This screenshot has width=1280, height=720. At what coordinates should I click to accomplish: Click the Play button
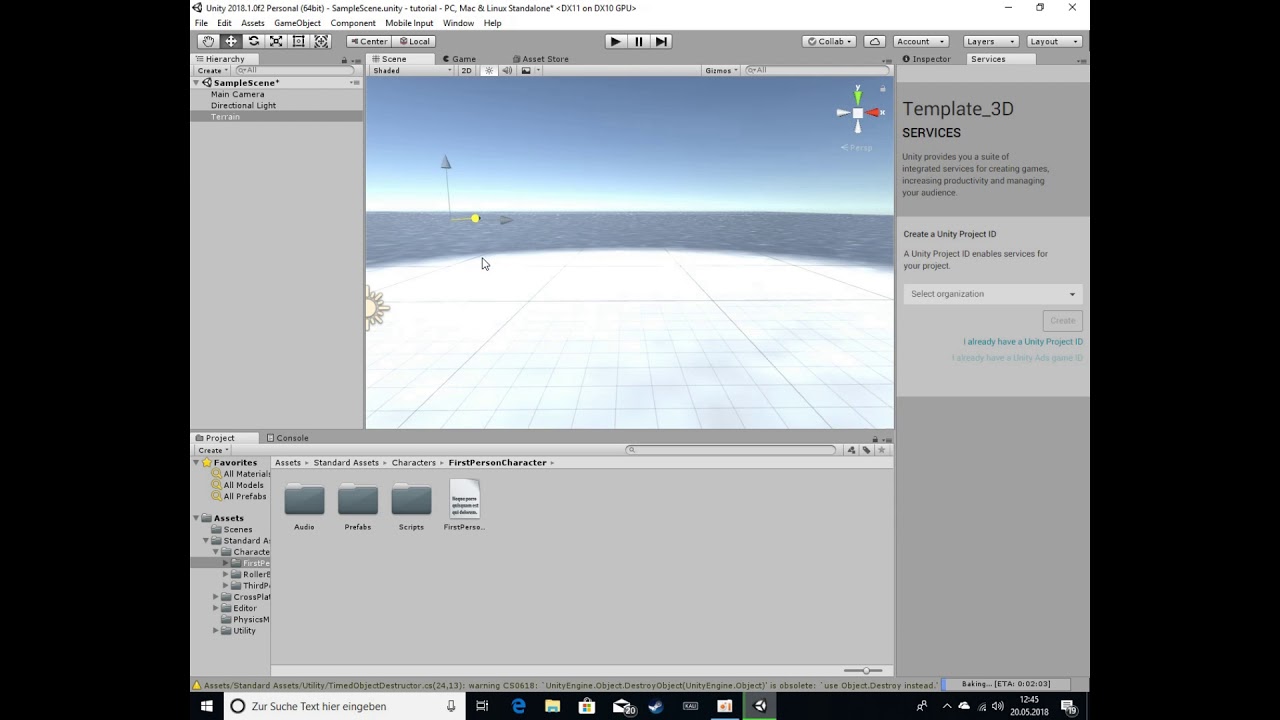click(615, 41)
